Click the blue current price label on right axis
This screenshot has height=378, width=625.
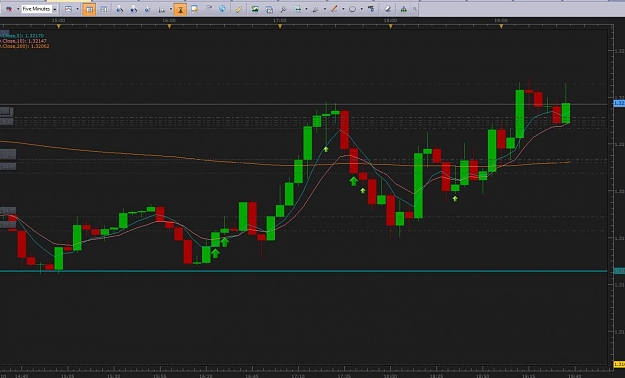pyautogui.click(x=619, y=103)
